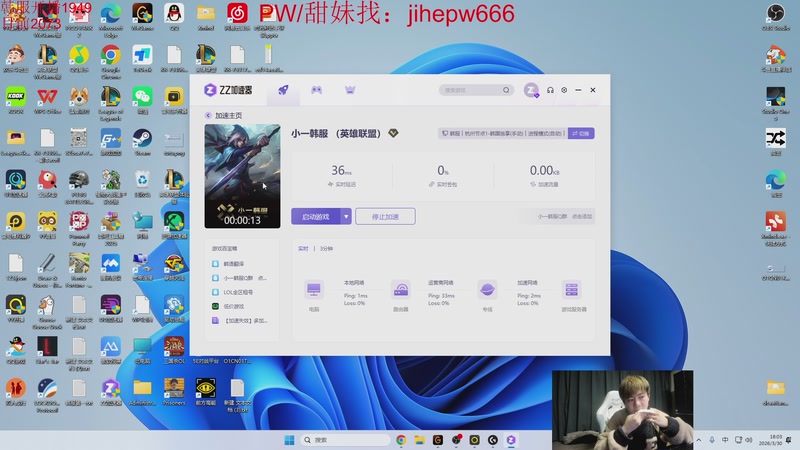Open the ZZ加速器 taskbar icon
This screenshot has height=450, width=800.
[x=511, y=440]
